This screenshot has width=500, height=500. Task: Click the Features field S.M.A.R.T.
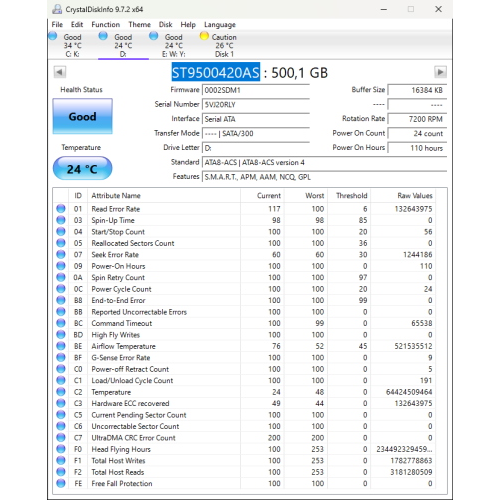(324, 177)
